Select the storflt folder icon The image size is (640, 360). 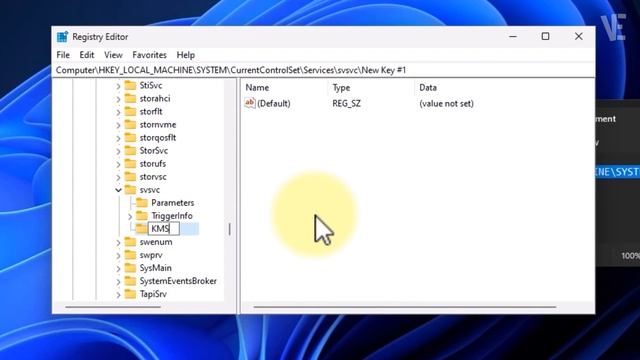[130, 111]
